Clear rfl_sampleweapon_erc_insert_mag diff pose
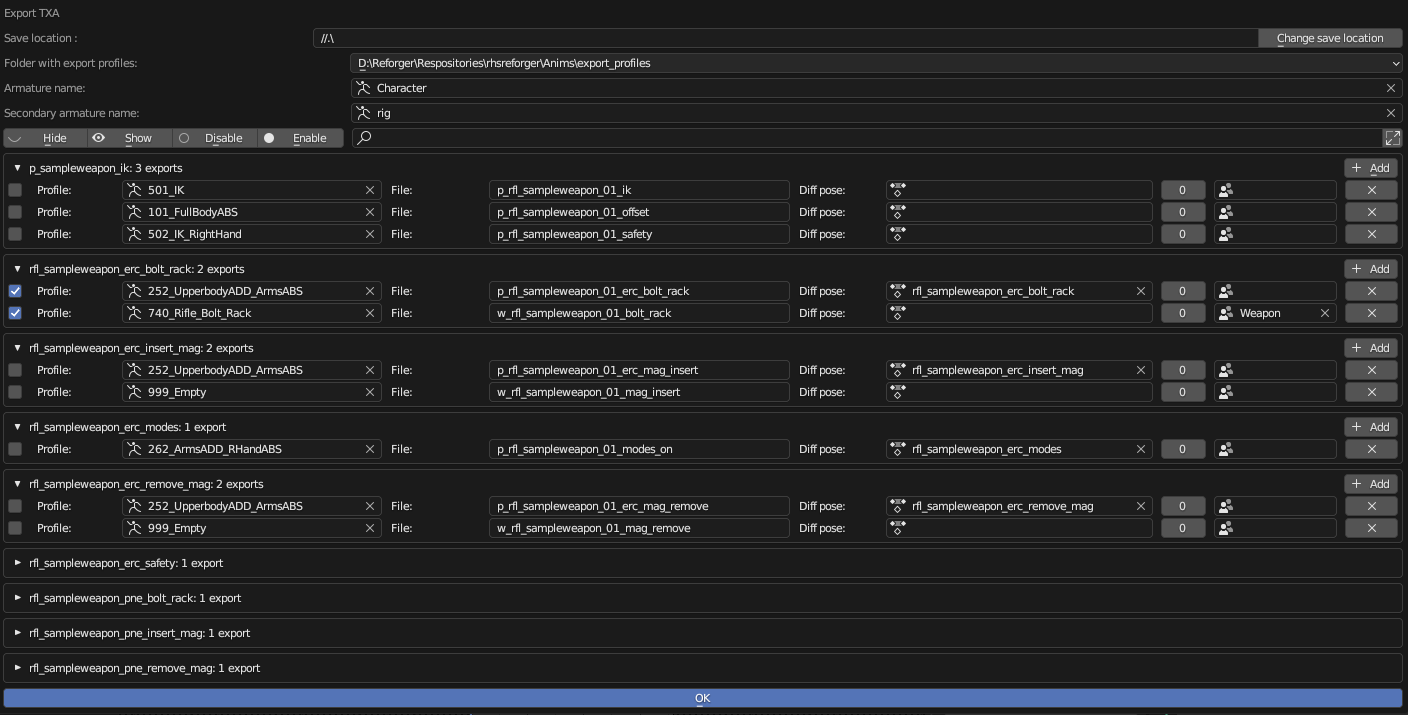The width and height of the screenshot is (1408, 715). (1141, 370)
